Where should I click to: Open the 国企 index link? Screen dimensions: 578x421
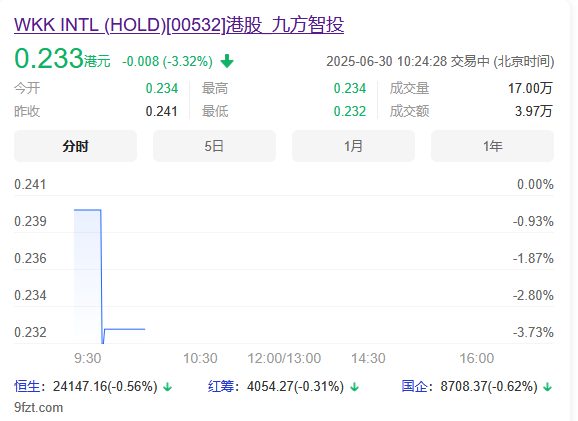[414, 386]
